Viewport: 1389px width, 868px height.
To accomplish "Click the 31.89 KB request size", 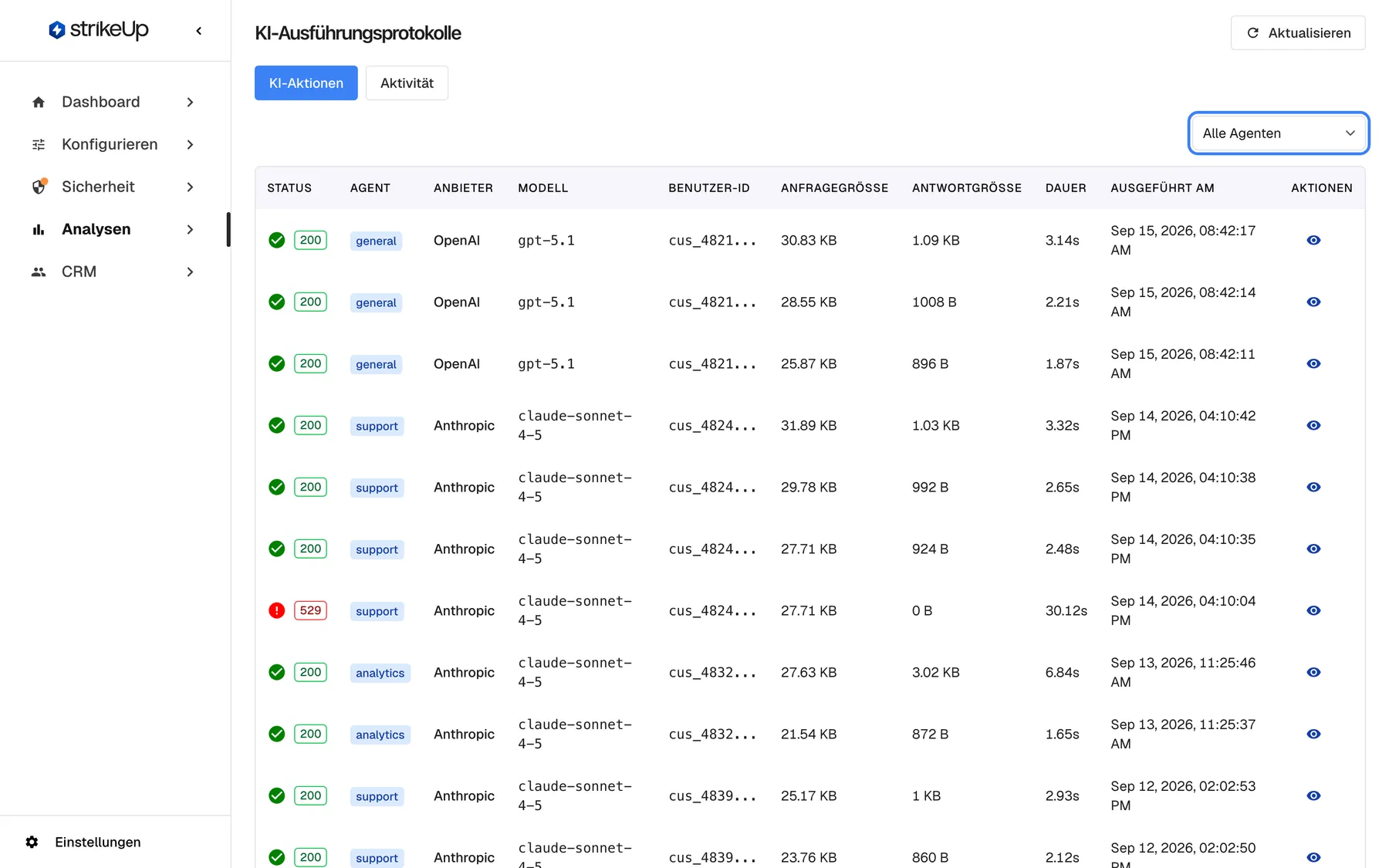I will tap(809, 425).
